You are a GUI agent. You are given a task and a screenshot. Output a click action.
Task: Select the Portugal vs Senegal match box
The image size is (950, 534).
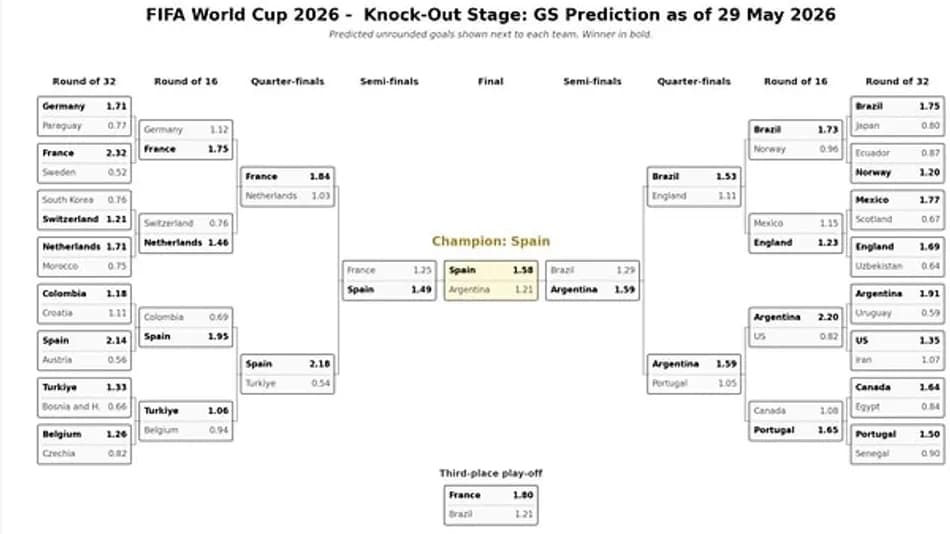click(897, 444)
